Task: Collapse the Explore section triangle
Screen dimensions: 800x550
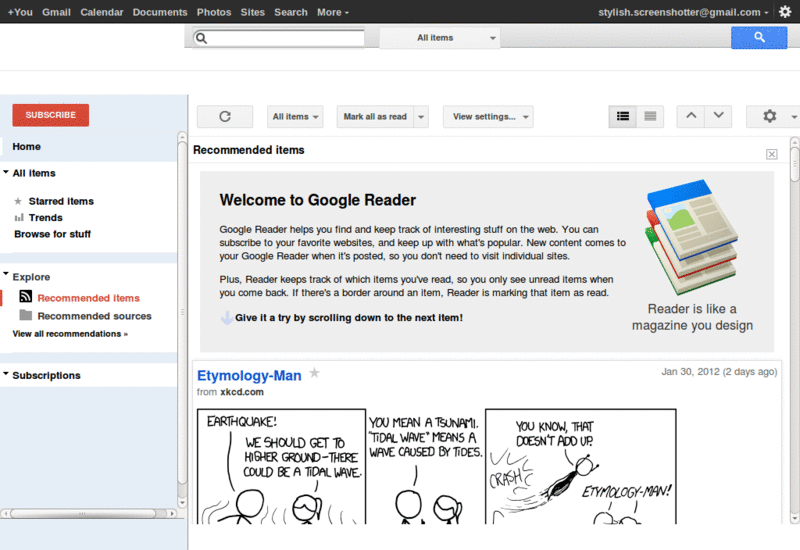Action: [x=6, y=274]
